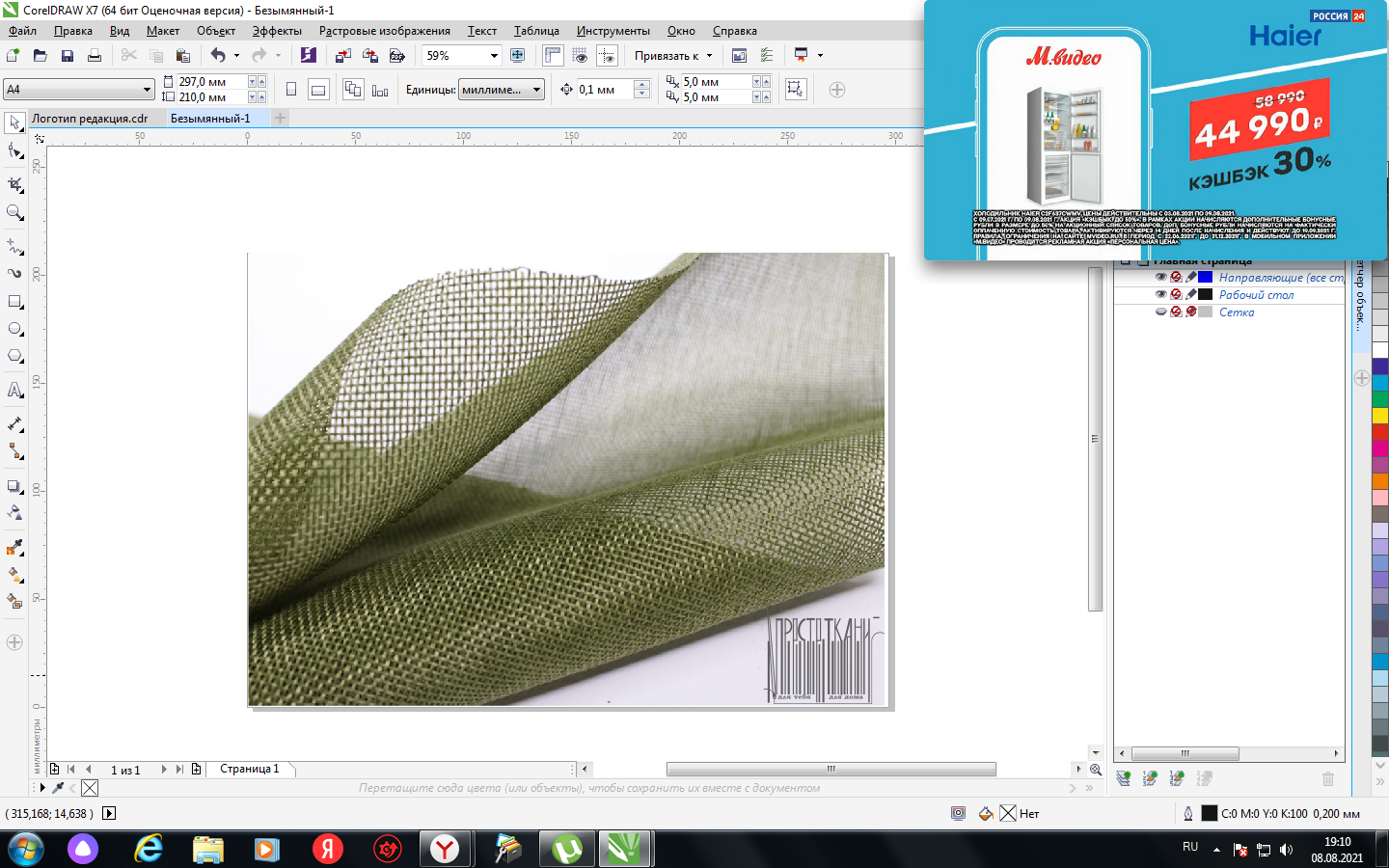The image size is (1389, 868).
Task: Select the Smart Fill tool
Action: pyautogui.click(x=14, y=601)
